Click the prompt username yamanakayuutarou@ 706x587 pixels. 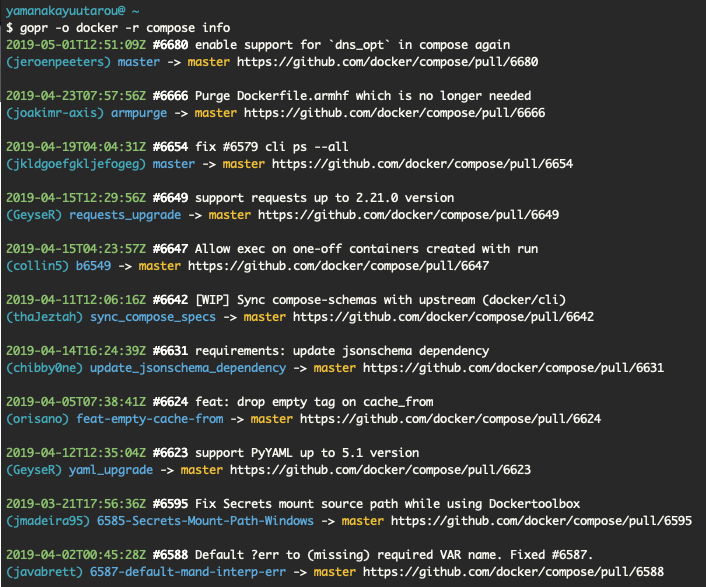point(65,11)
